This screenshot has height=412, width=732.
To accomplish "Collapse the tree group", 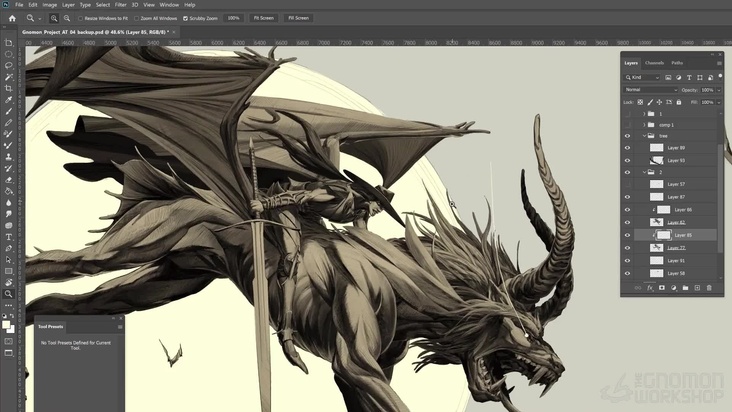I will pyautogui.click(x=644, y=136).
